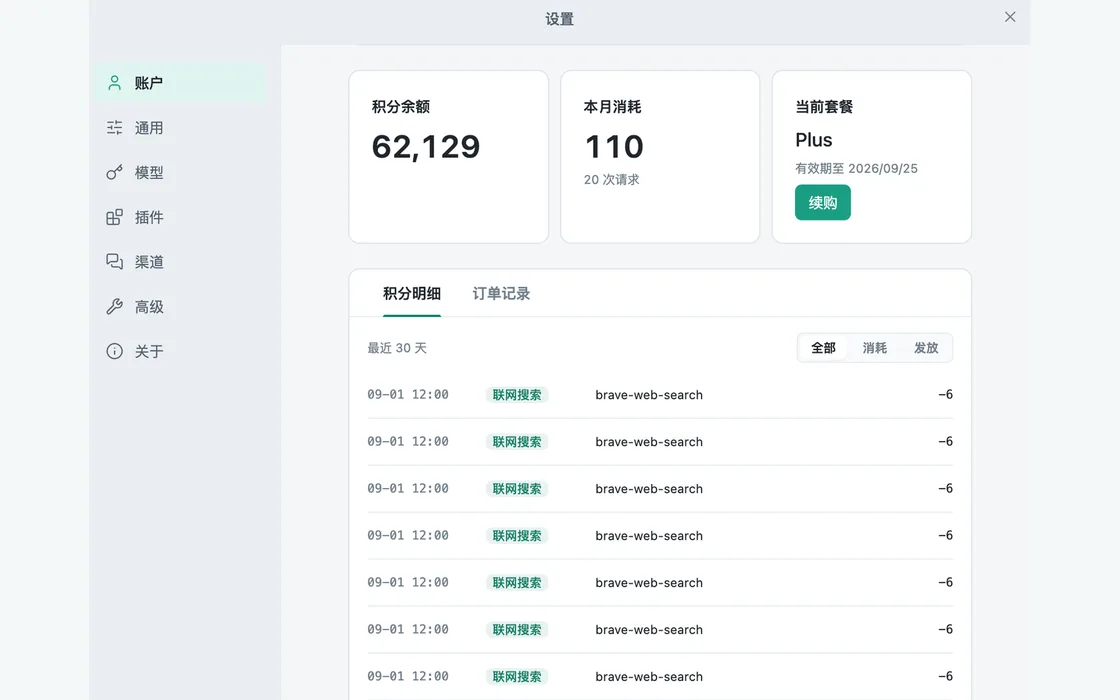
Task: Close the 设置 dialog with the X
Action: coord(1010,17)
